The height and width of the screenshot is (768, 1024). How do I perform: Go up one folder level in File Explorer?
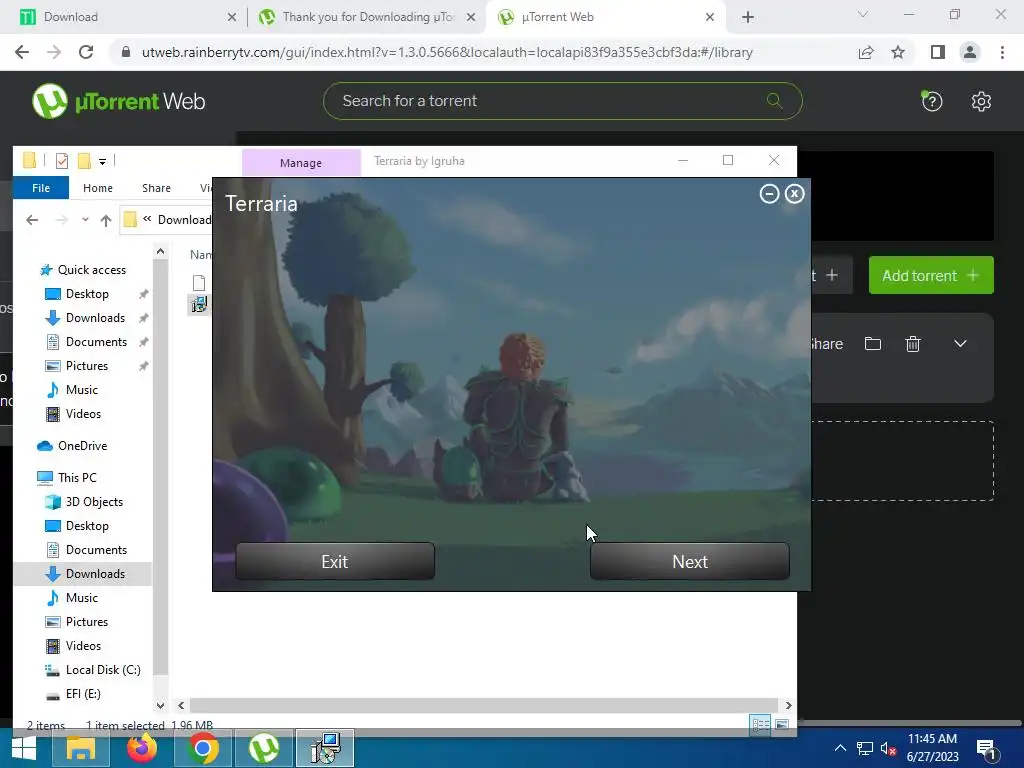[106, 220]
